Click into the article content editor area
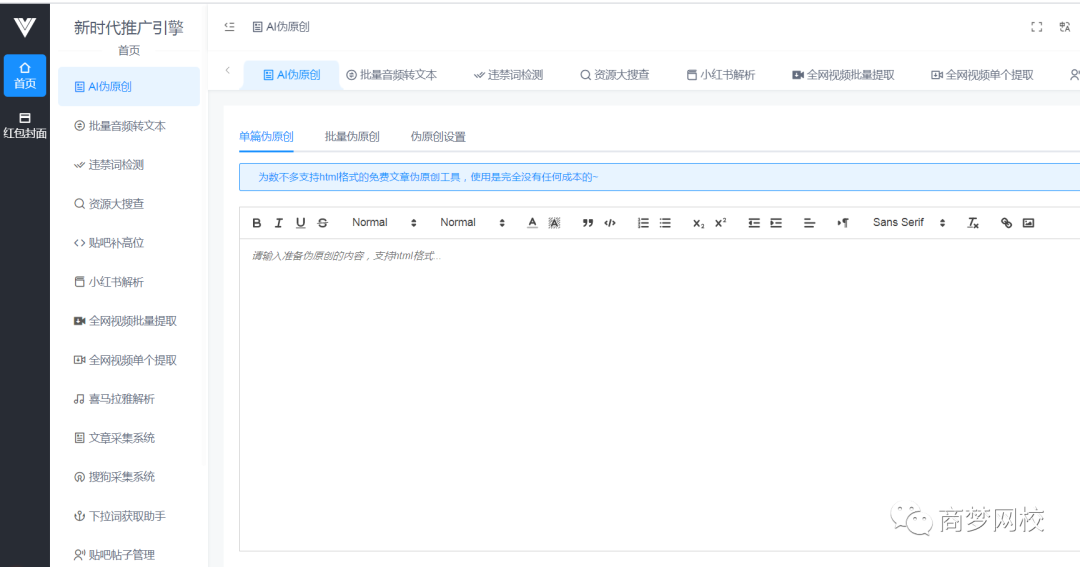 [x=659, y=395]
